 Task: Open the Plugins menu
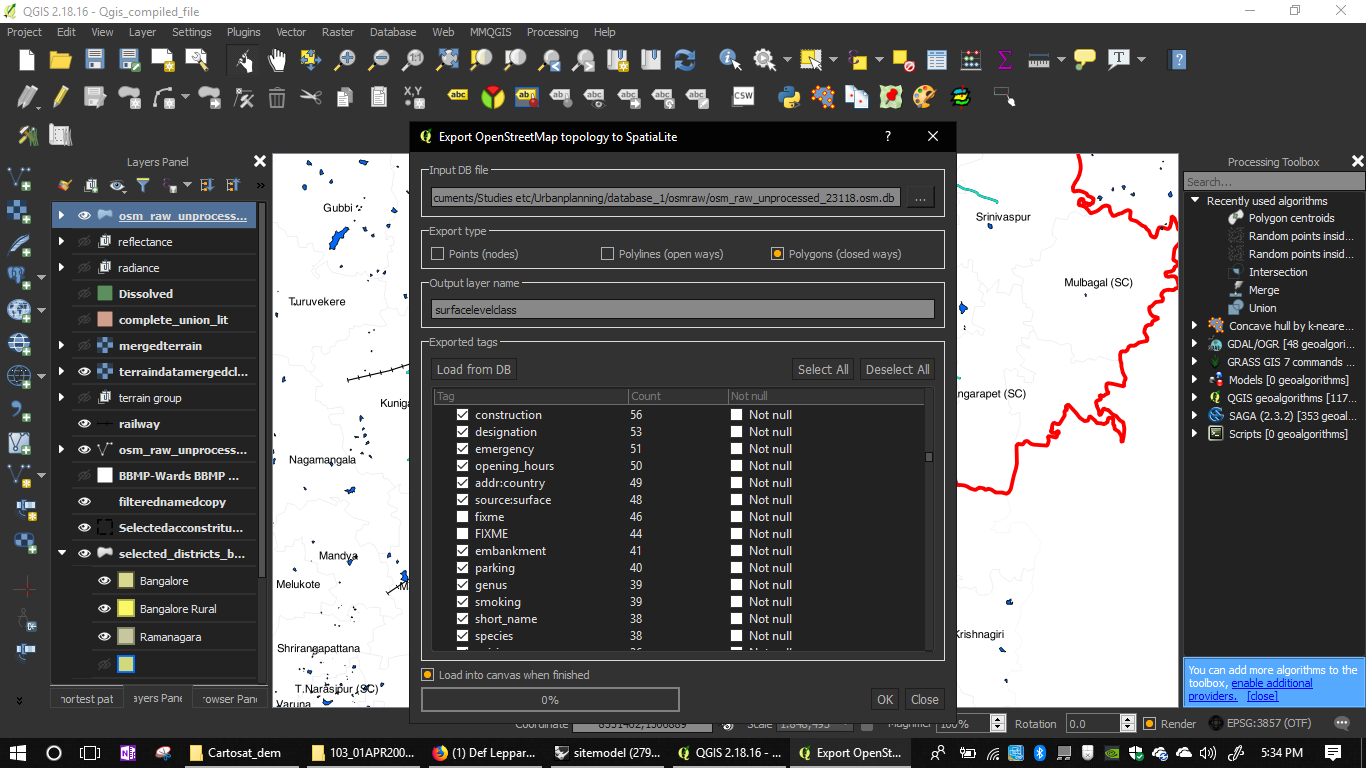[x=244, y=32]
